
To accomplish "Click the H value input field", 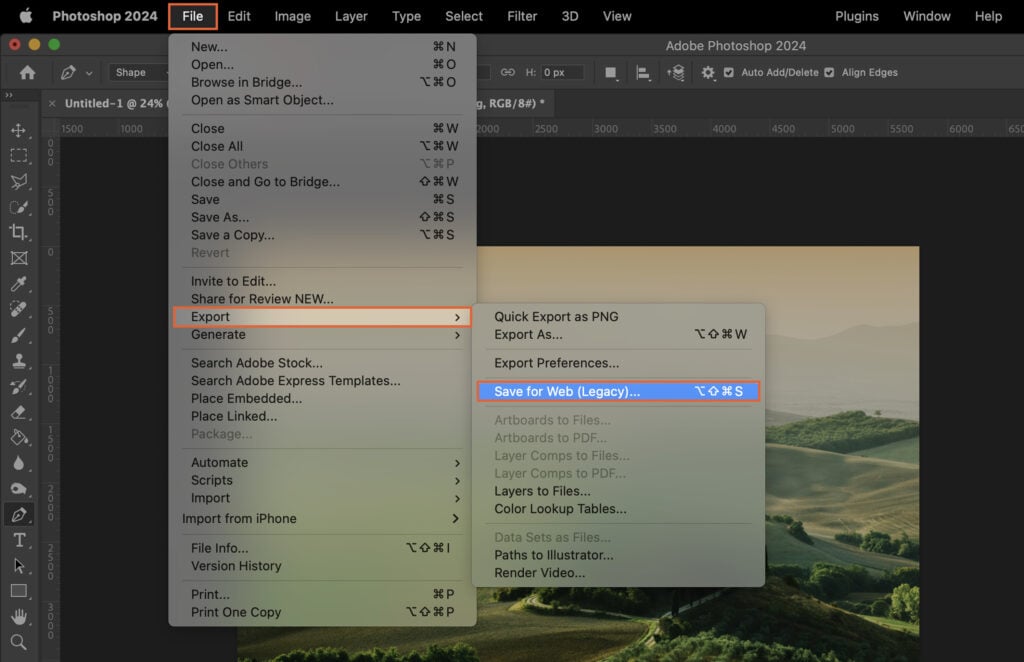I will pyautogui.click(x=564, y=72).
